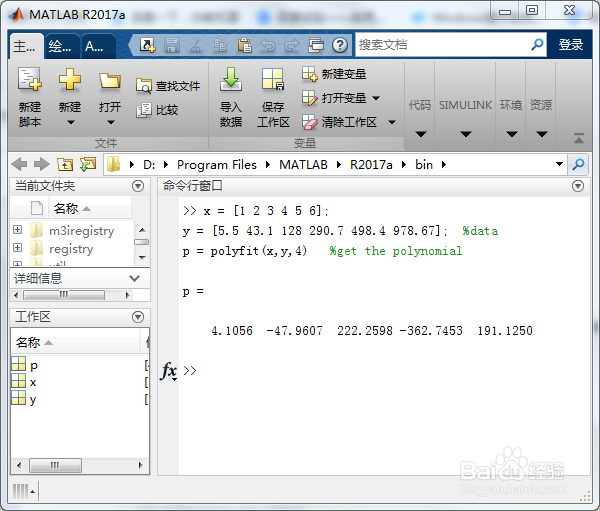Click the yellow plus New (新建) icon
This screenshot has height=511, width=600.
coord(70,80)
